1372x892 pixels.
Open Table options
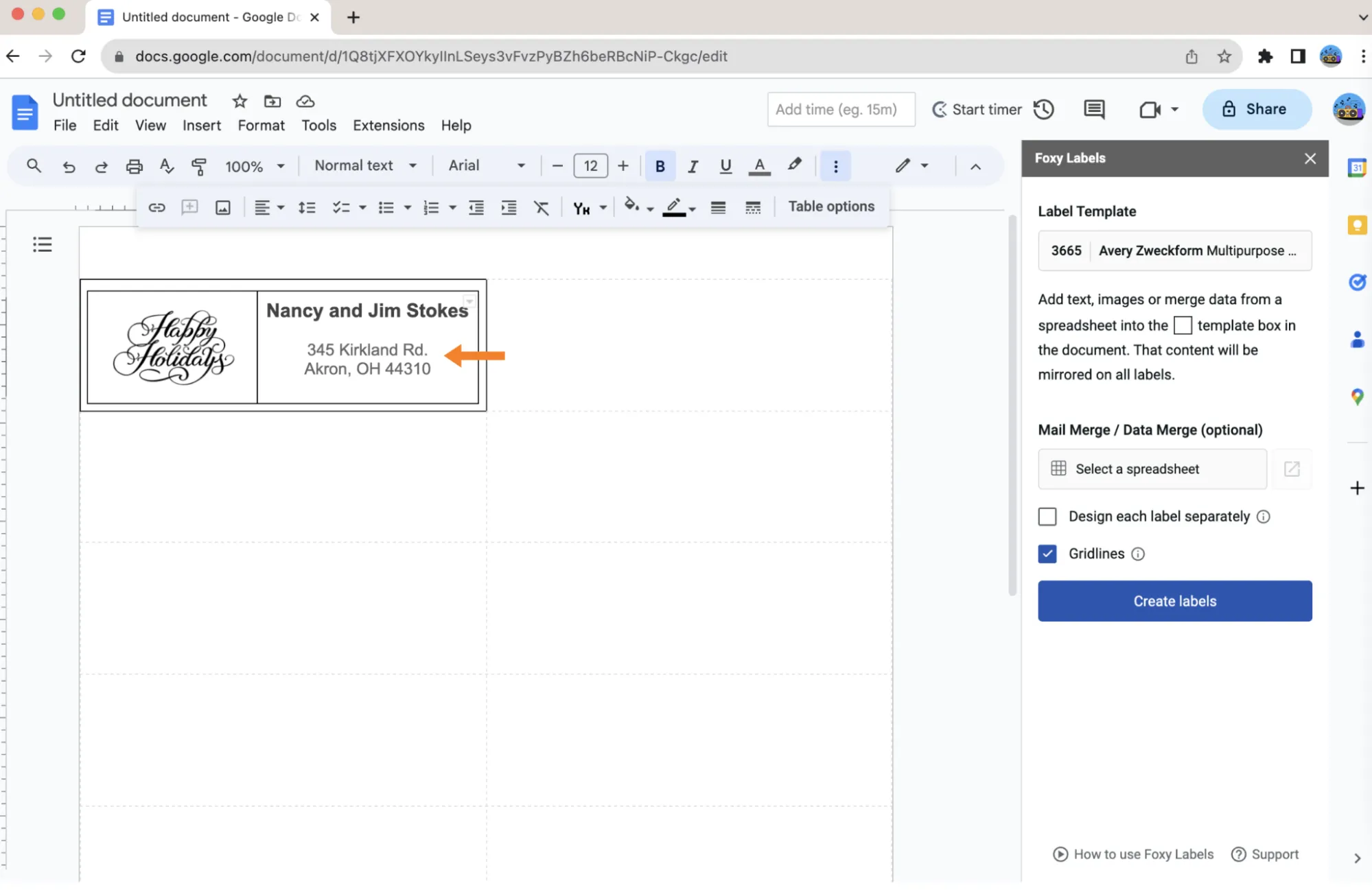[831, 207]
